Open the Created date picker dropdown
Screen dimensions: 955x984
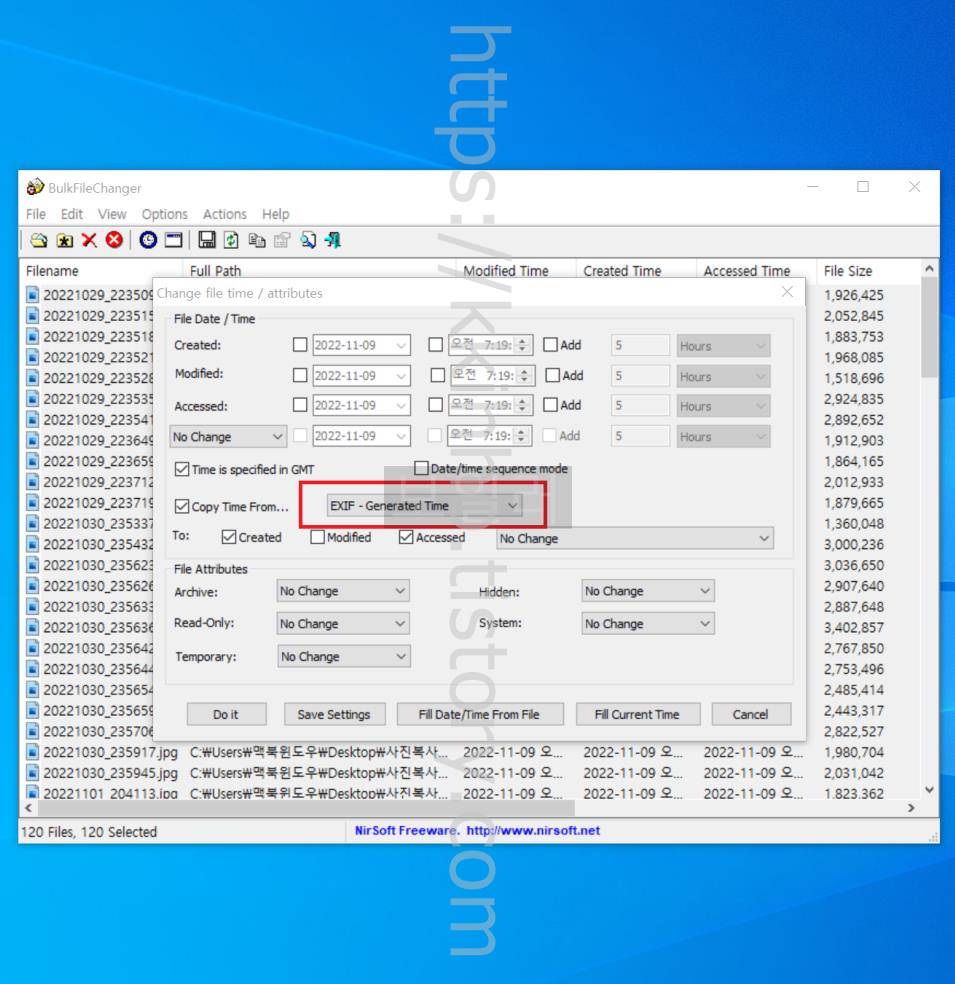pyautogui.click(x=401, y=345)
